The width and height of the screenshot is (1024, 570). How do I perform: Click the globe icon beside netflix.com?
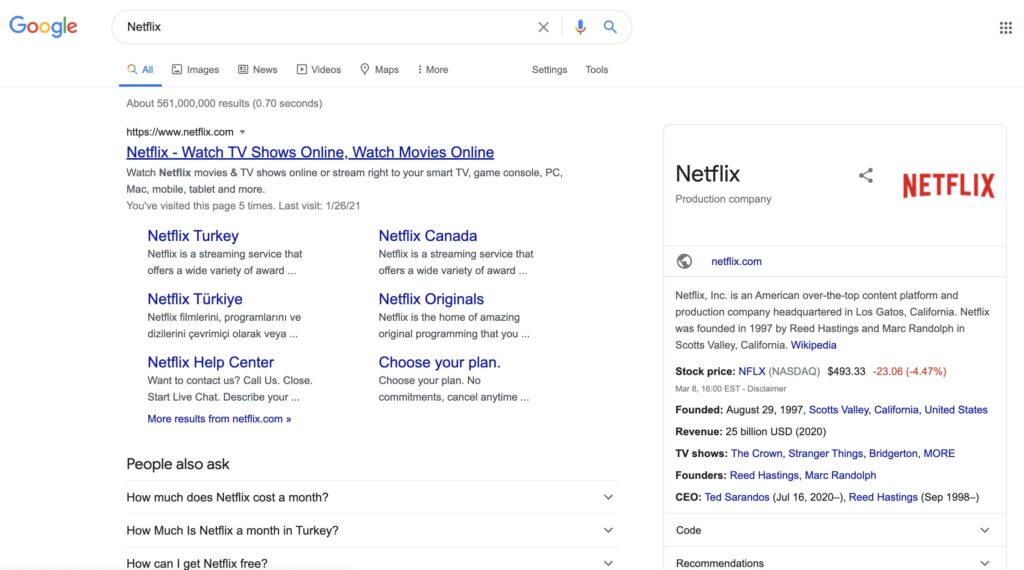pos(684,261)
